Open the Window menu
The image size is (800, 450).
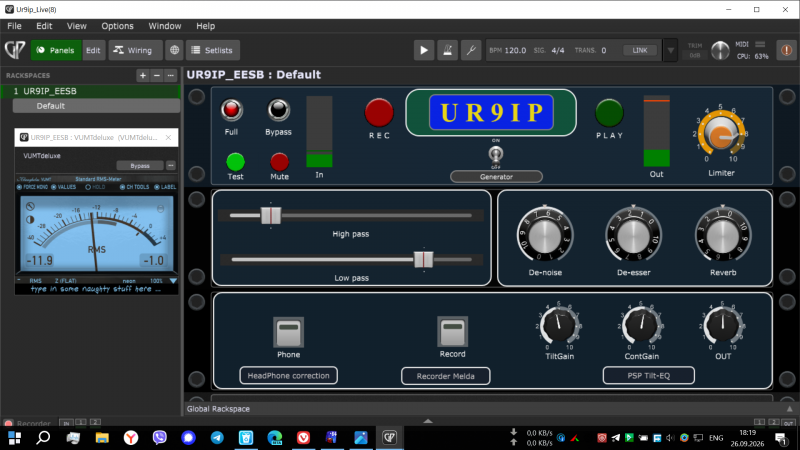pyautogui.click(x=164, y=26)
